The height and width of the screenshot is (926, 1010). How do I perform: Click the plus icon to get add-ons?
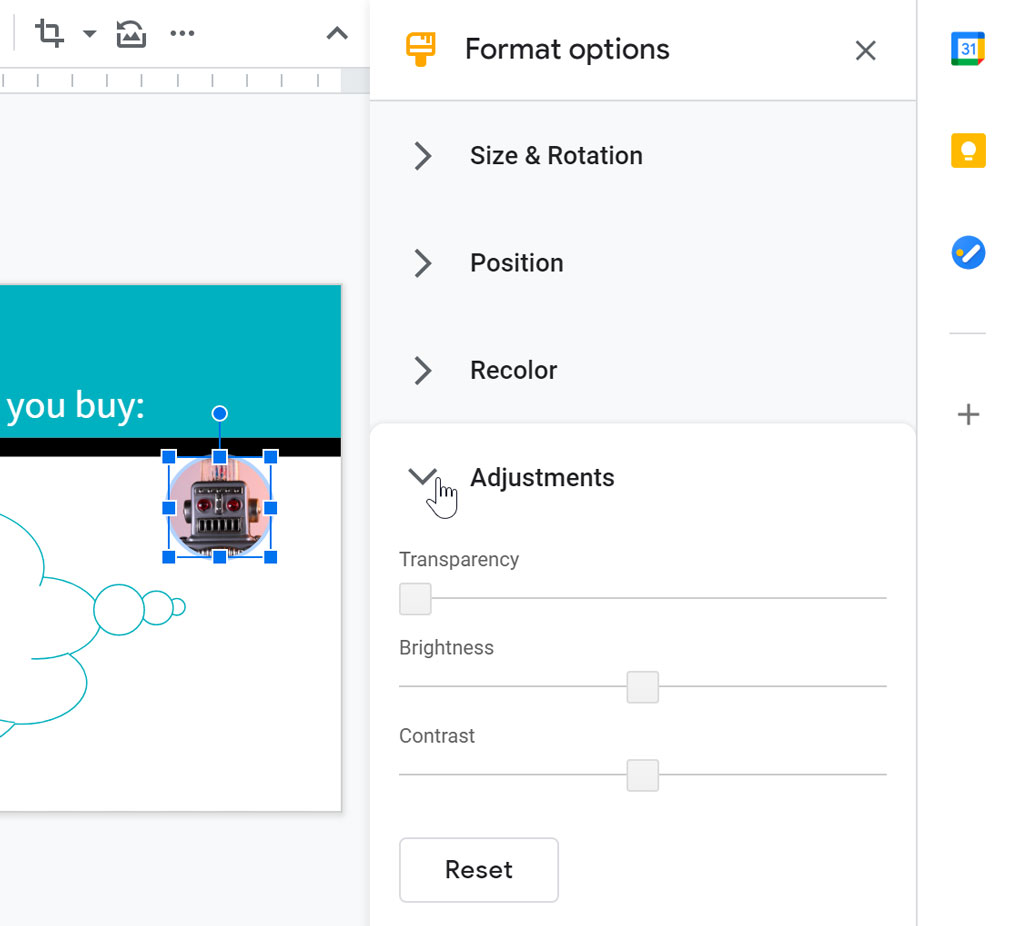point(967,415)
